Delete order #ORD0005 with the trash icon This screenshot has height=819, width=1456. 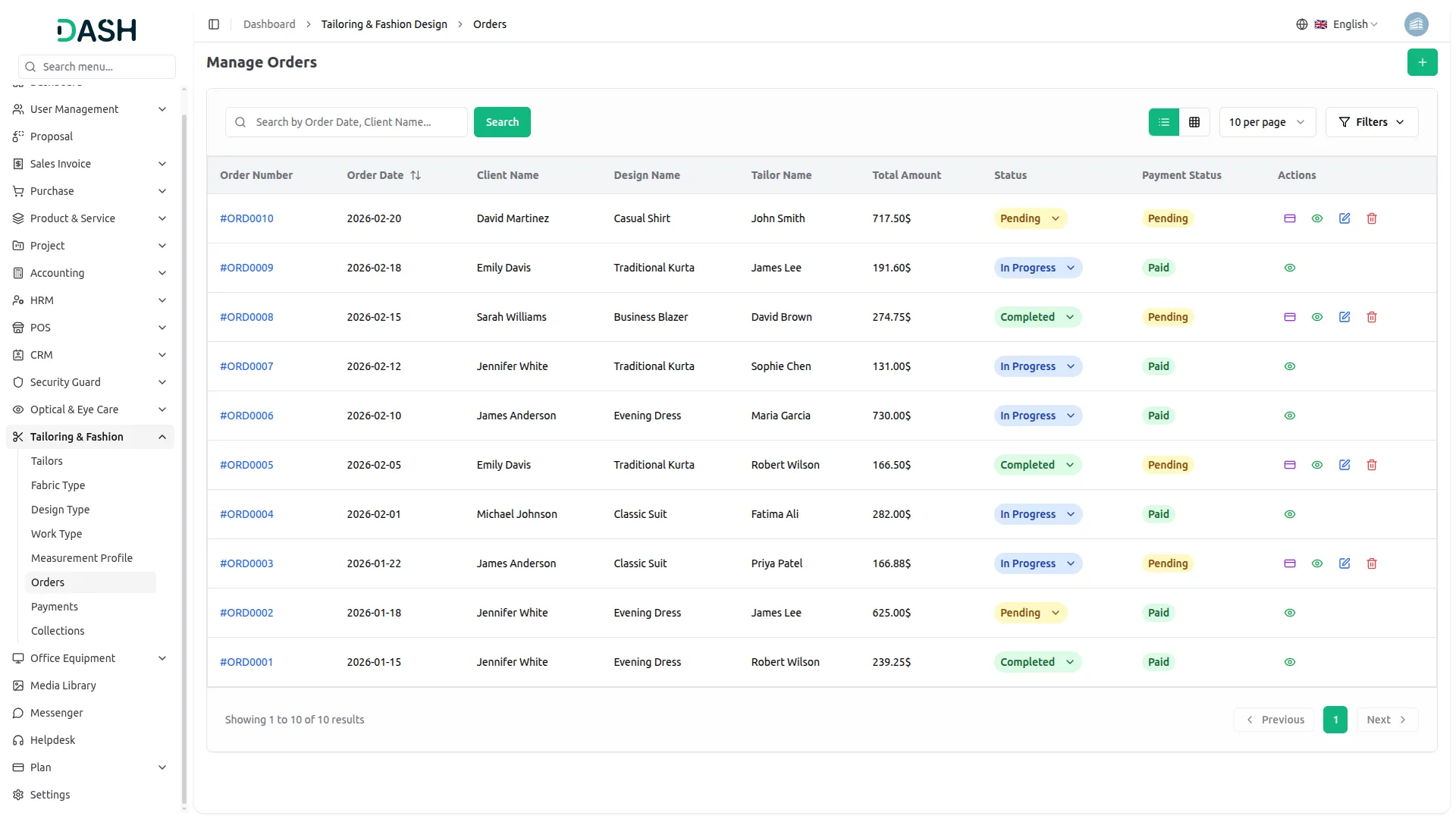(x=1371, y=465)
